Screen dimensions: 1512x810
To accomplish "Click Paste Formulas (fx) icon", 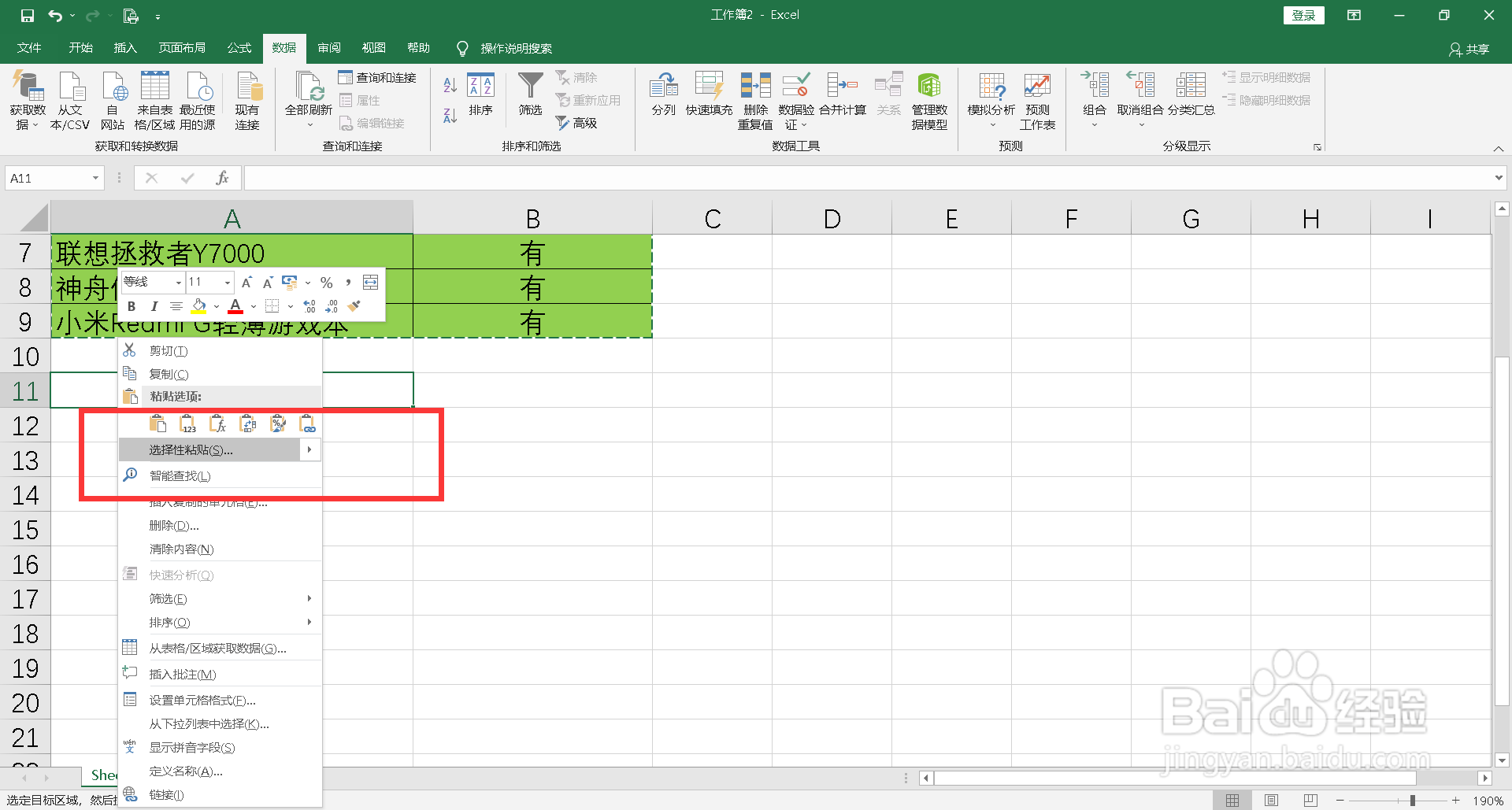I will coord(218,423).
